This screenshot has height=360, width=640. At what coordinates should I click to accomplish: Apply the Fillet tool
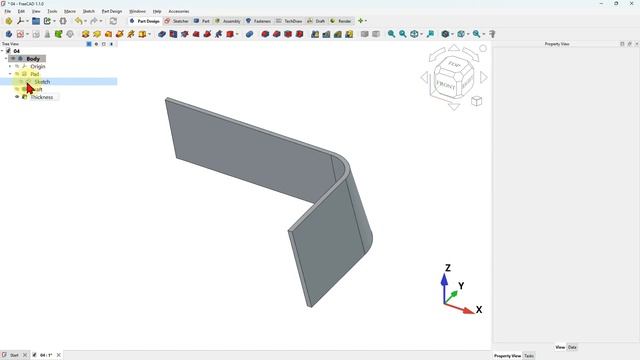tap(265, 34)
